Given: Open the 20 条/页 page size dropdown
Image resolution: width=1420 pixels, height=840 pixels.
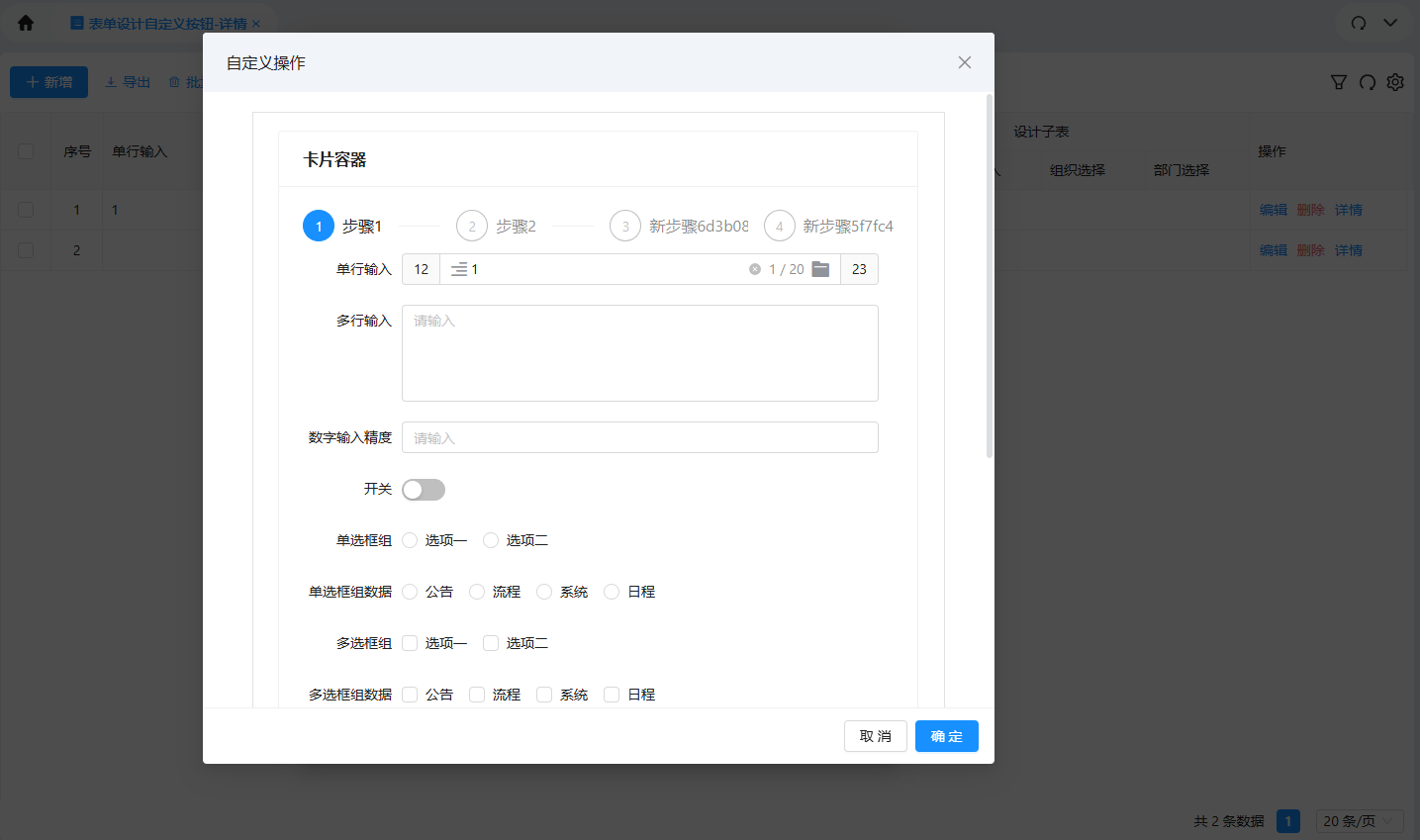Looking at the screenshot, I should coord(1360,821).
